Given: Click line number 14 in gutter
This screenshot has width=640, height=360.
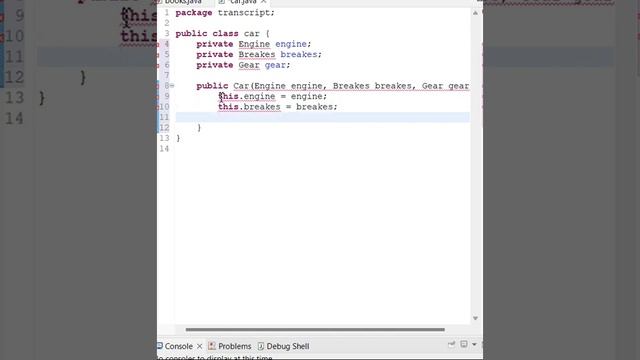Looking at the screenshot, I should pyautogui.click(x=164, y=149).
